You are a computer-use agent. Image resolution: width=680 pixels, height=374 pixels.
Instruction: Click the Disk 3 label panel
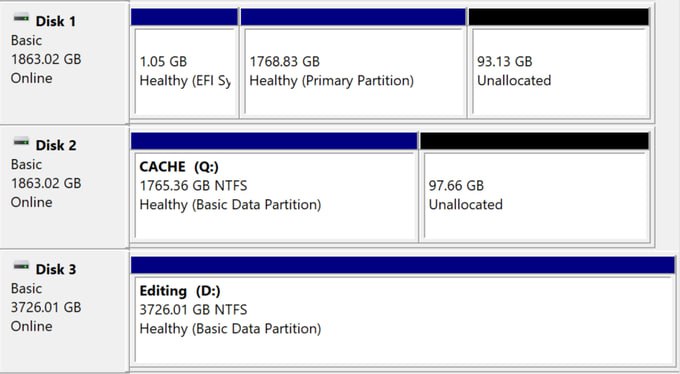64,311
